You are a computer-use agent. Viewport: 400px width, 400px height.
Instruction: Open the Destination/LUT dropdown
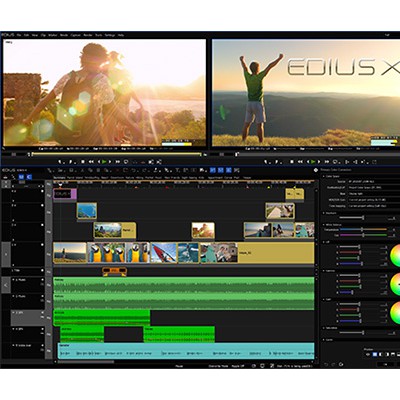[x=373, y=188]
